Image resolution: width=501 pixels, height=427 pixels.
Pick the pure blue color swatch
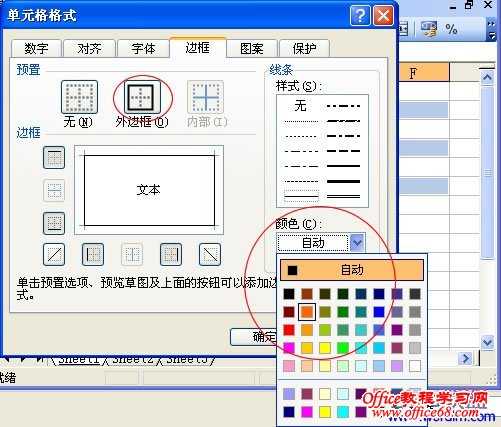(x=379, y=312)
